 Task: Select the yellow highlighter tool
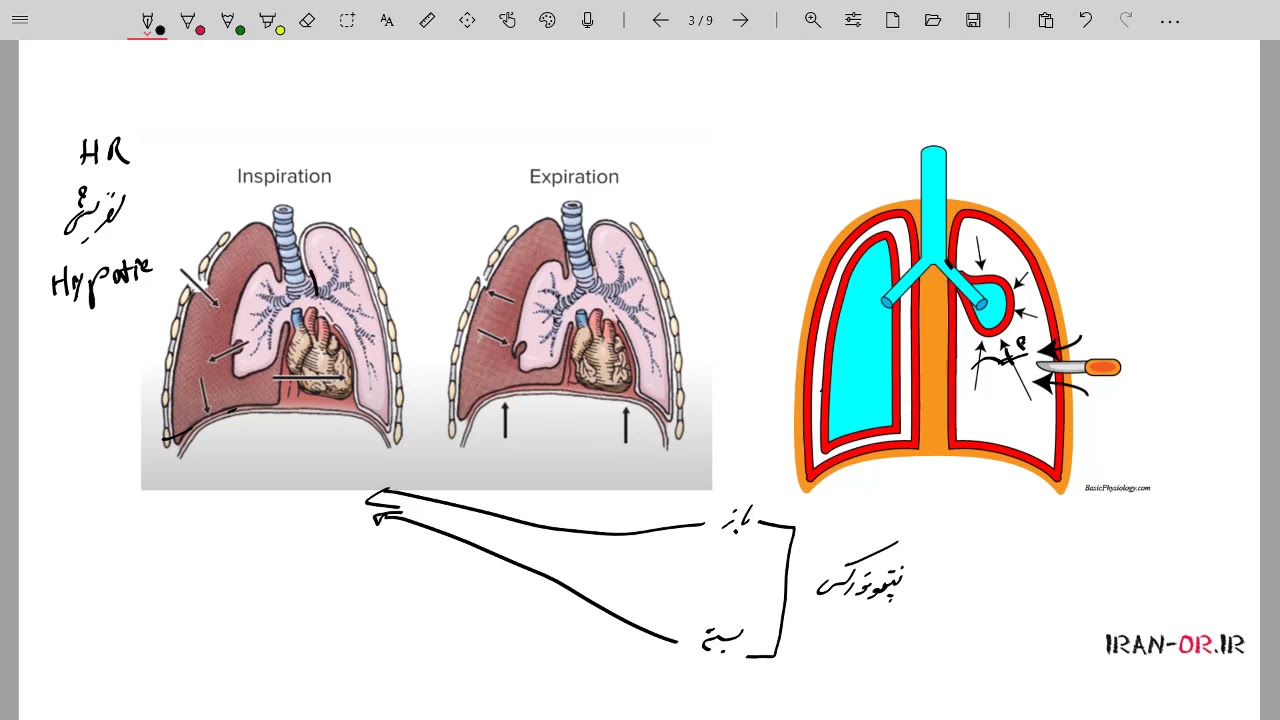coord(268,20)
